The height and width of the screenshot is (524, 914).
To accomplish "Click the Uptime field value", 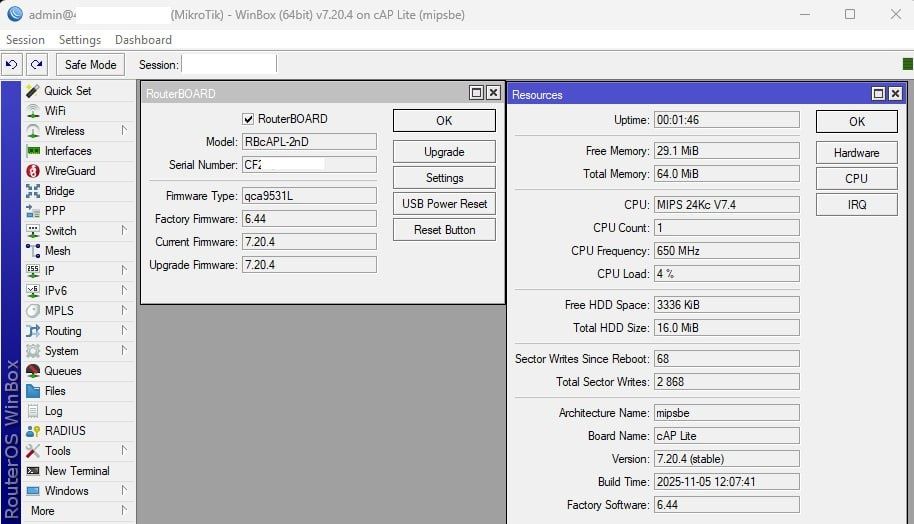I will (726, 119).
